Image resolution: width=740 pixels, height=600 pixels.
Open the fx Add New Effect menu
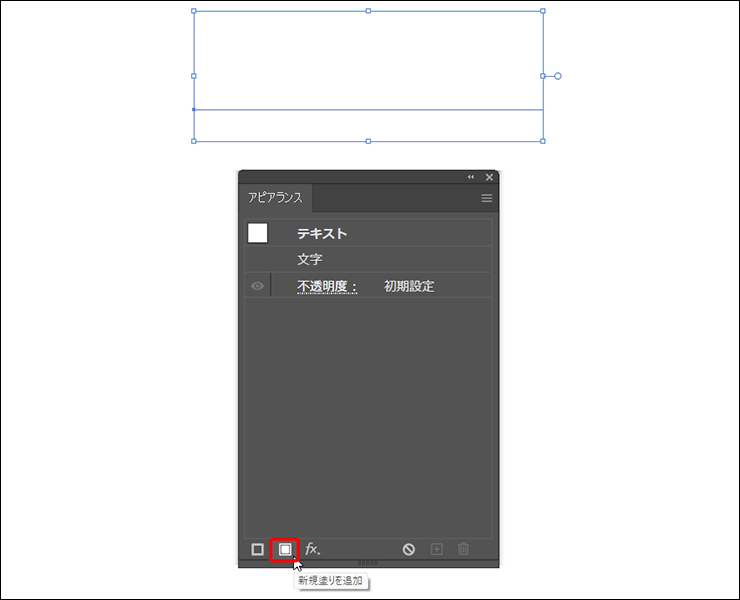[312, 549]
